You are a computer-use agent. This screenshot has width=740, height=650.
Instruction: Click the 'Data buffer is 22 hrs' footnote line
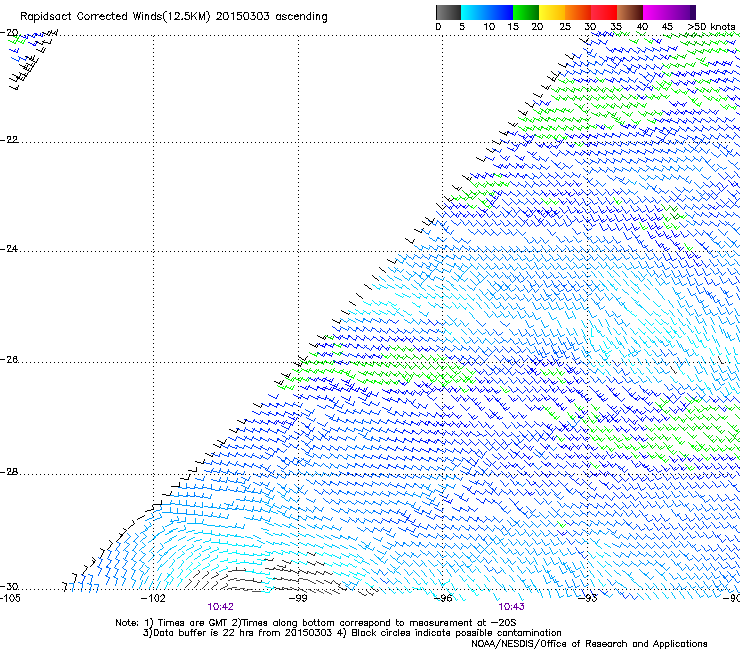point(352,633)
